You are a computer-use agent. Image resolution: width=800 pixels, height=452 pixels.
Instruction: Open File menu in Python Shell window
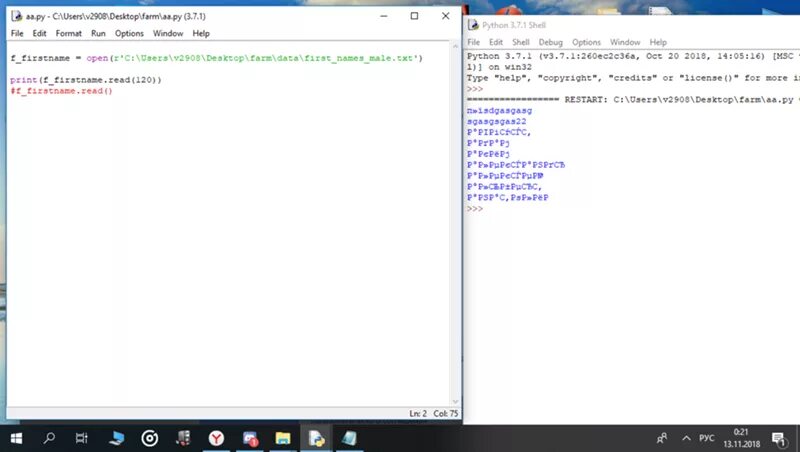click(473, 42)
